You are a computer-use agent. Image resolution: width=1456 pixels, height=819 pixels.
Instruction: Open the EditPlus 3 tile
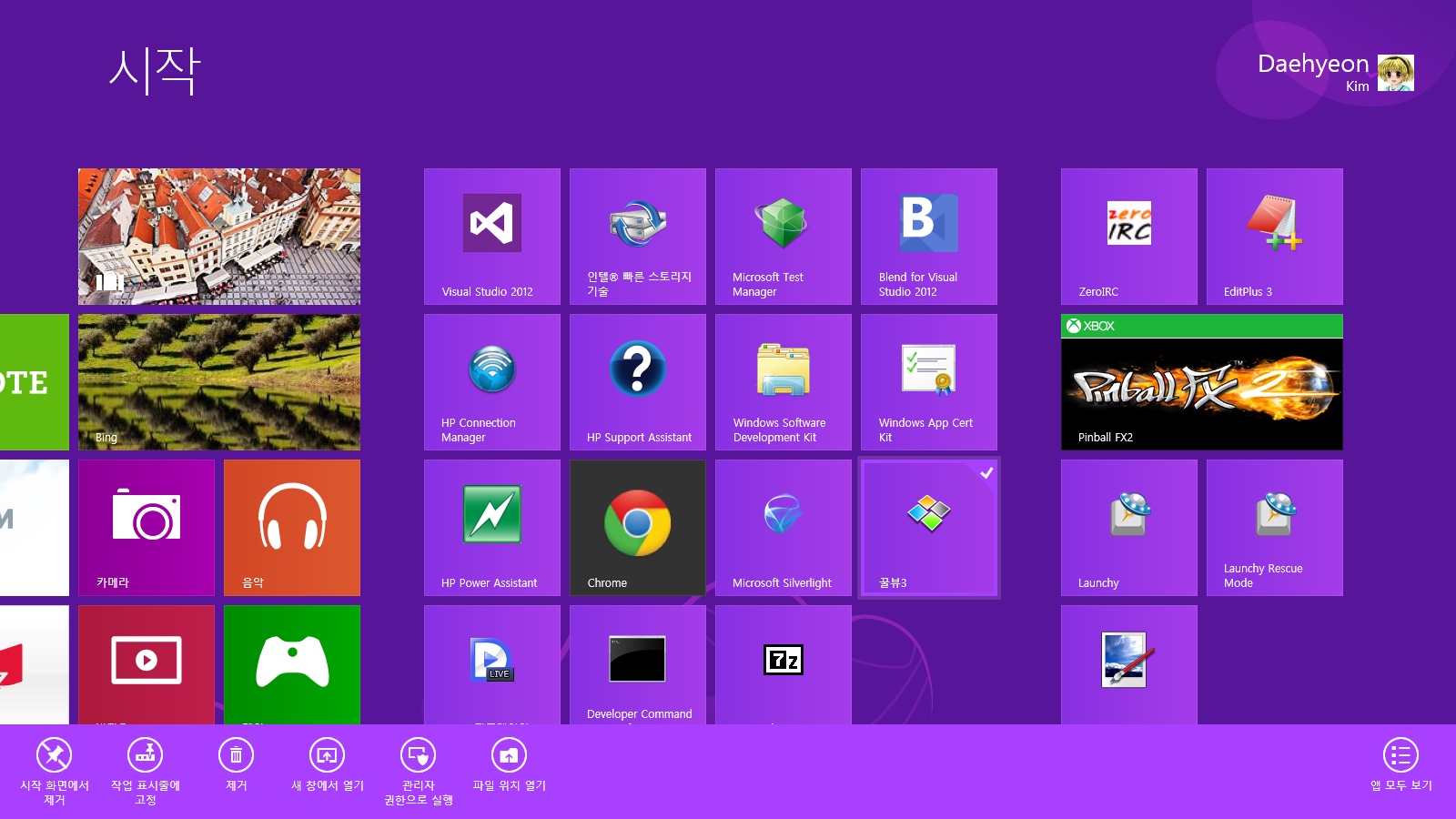point(1275,237)
